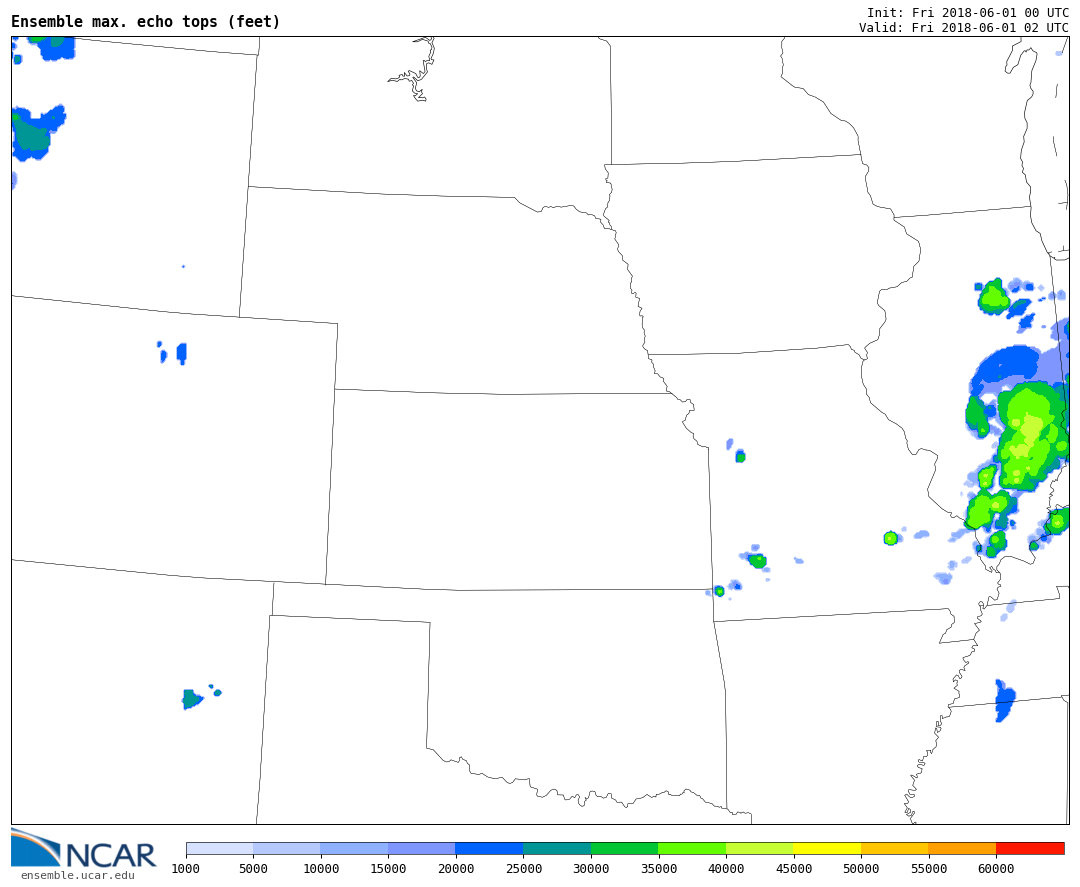Click the teal 25000–30000 legend swatch

pyautogui.click(x=556, y=848)
